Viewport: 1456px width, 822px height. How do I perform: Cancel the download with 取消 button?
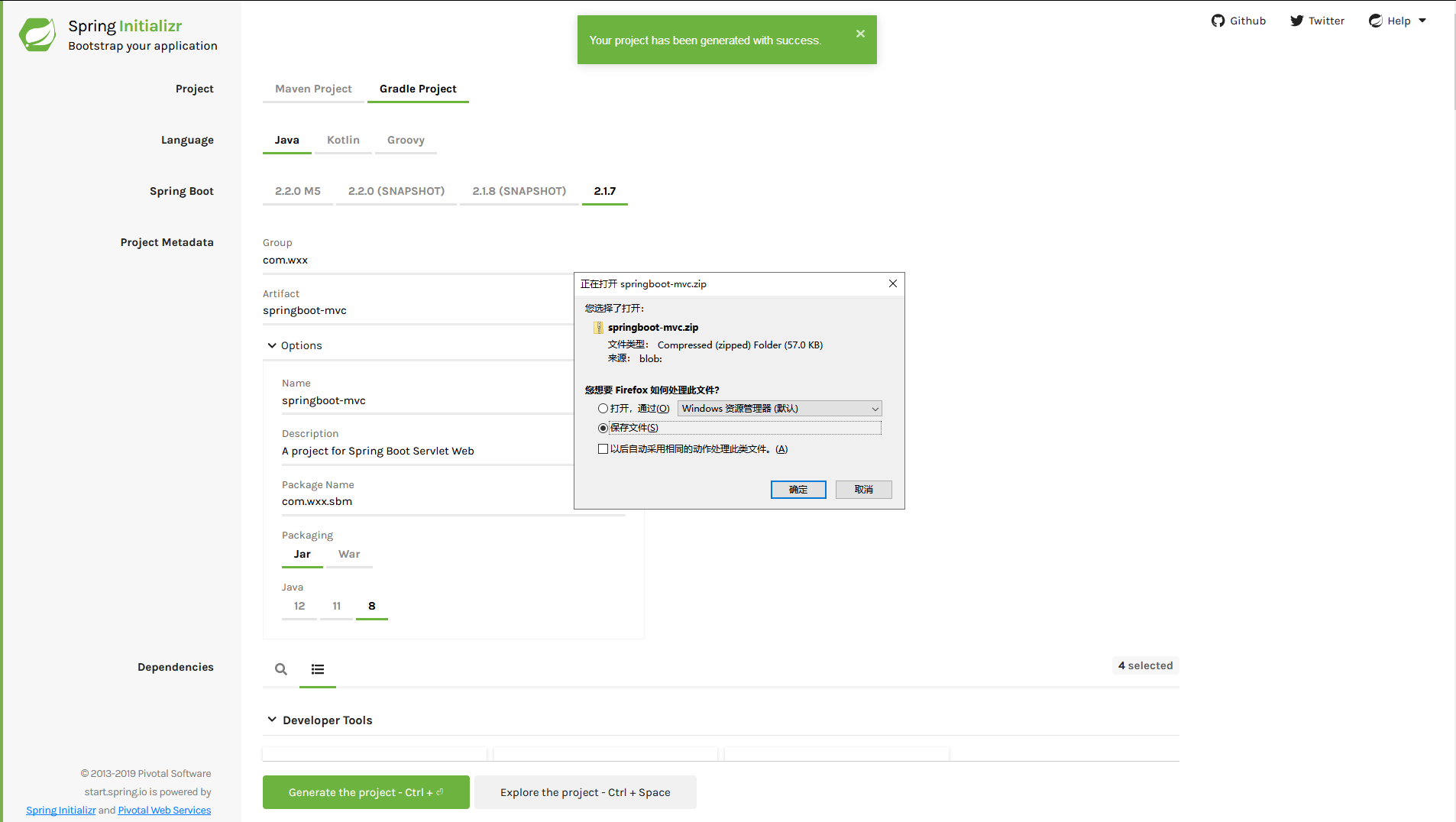coord(864,490)
